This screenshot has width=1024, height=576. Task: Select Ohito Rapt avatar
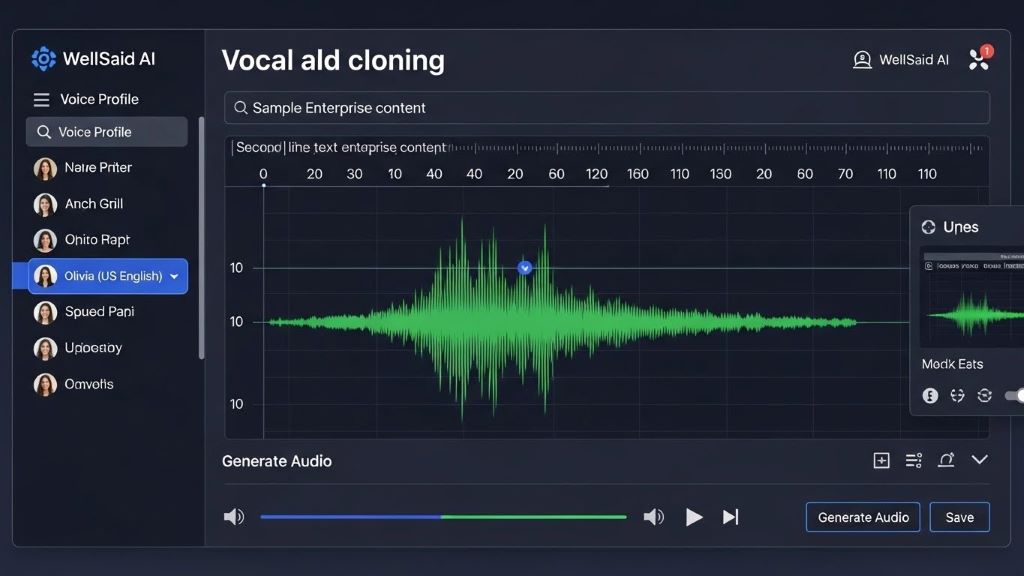point(45,240)
